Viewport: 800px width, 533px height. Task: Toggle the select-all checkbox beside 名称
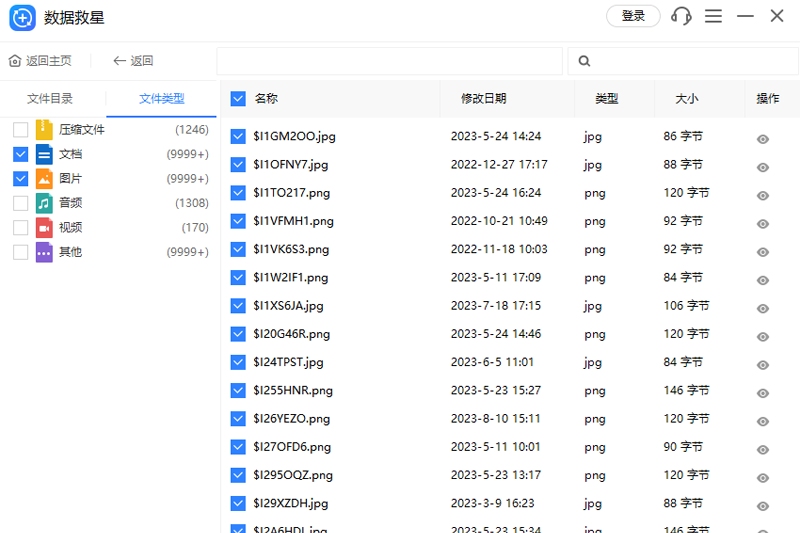tap(238, 99)
